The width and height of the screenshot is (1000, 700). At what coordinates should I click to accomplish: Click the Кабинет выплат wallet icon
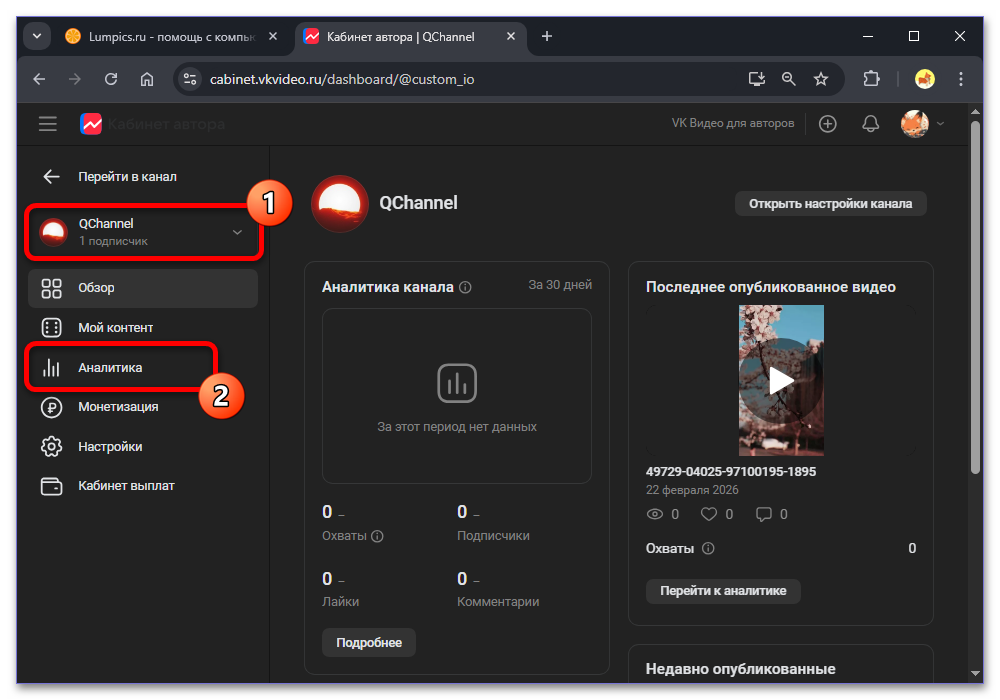click(x=52, y=486)
